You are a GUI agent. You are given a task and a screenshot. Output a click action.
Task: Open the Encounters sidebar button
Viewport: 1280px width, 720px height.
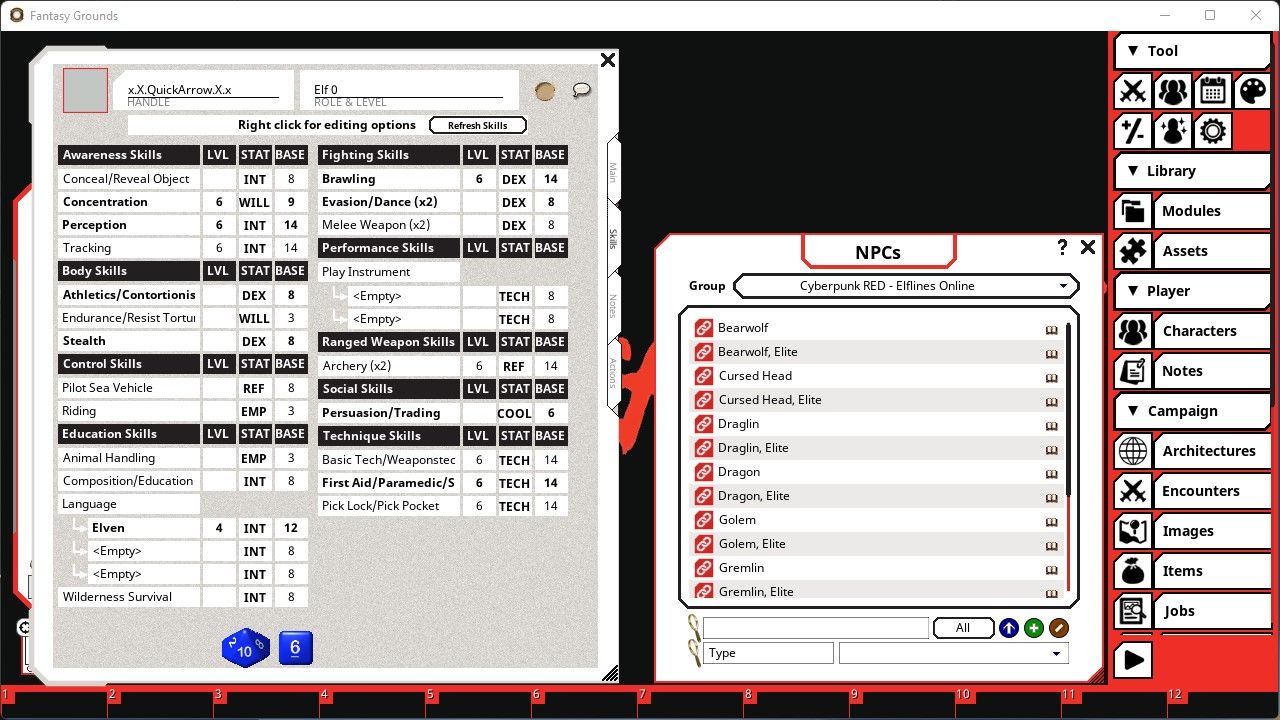point(1212,491)
